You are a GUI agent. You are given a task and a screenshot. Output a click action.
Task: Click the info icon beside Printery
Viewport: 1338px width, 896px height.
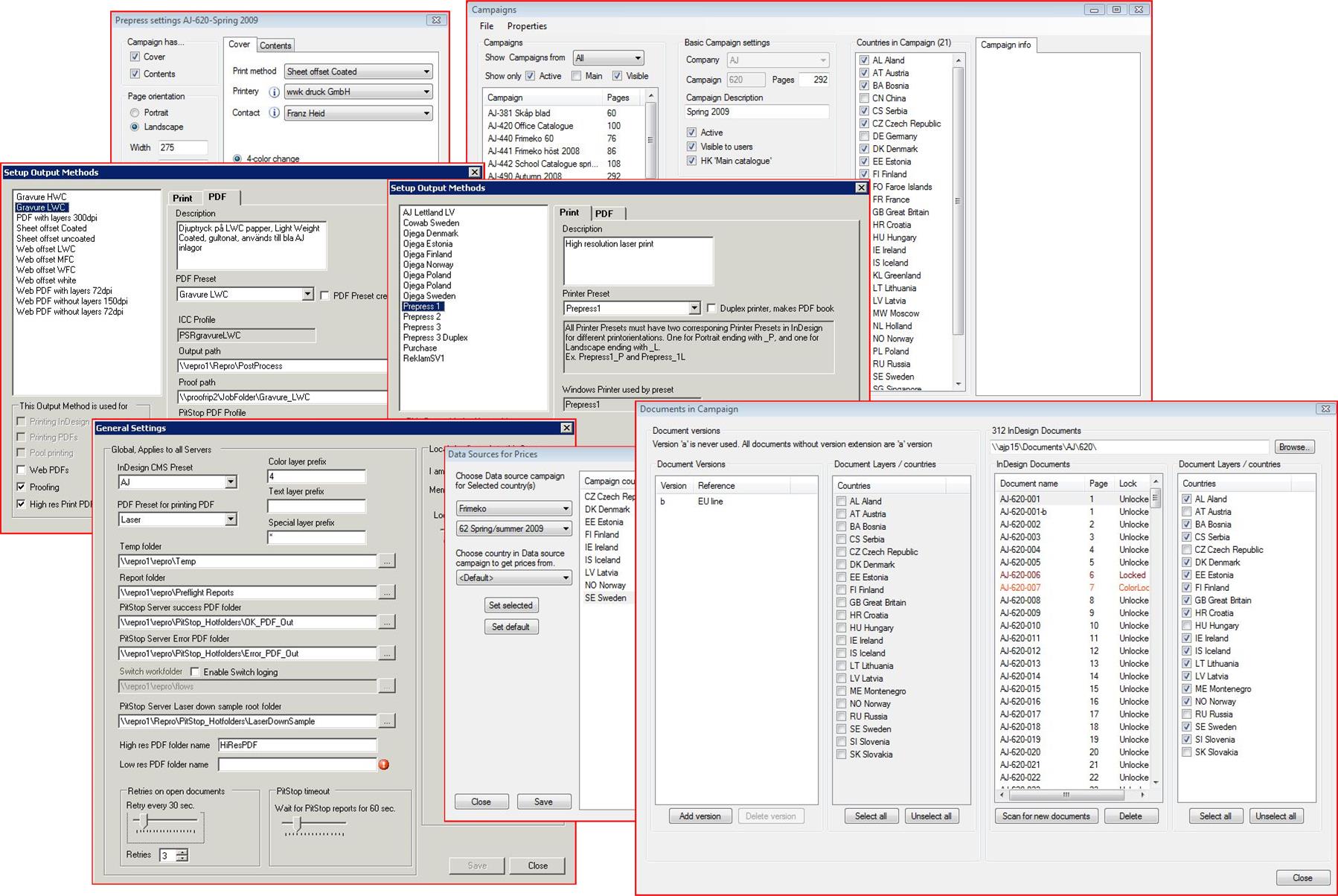(x=274, y=92)
